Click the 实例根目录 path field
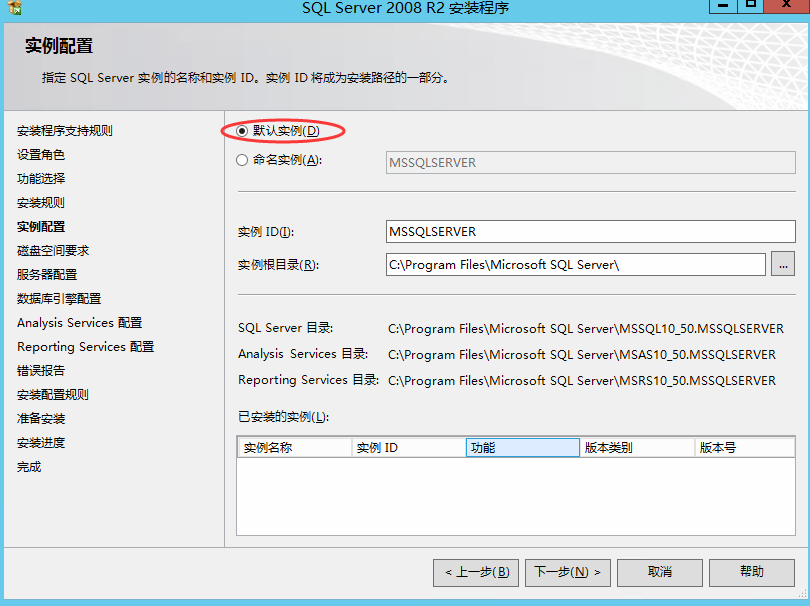 575,265
